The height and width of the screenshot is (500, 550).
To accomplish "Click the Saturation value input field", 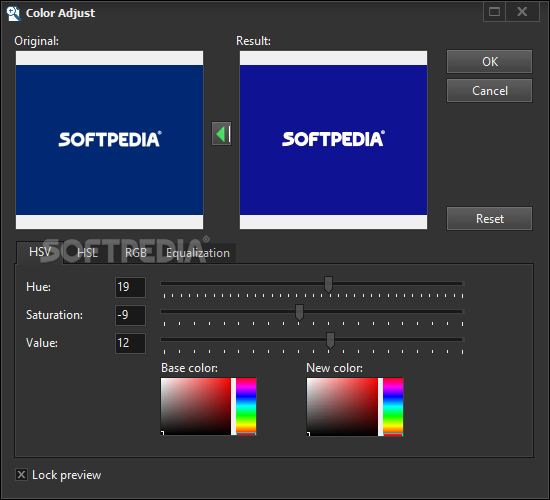I will [130, 315].
